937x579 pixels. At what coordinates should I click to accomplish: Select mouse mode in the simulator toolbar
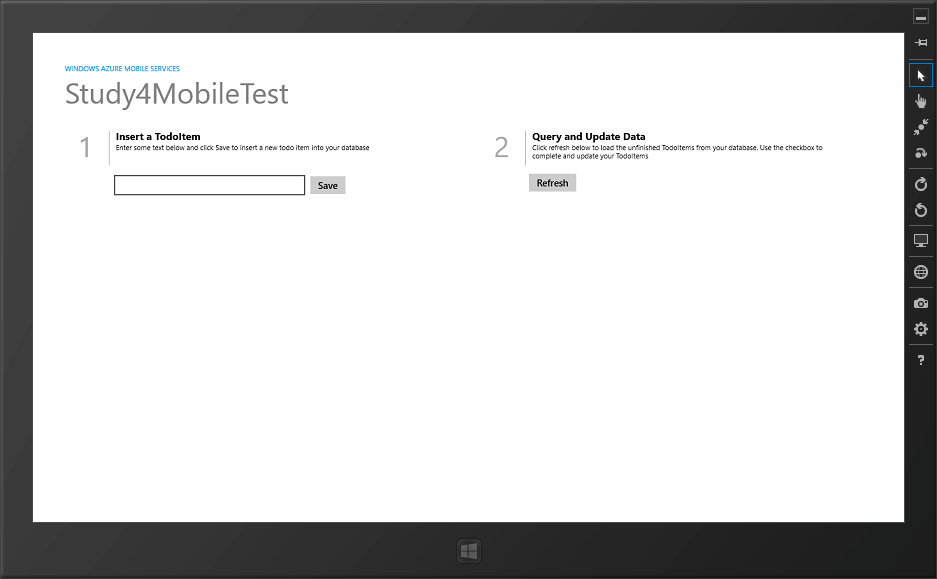[921, 76]
